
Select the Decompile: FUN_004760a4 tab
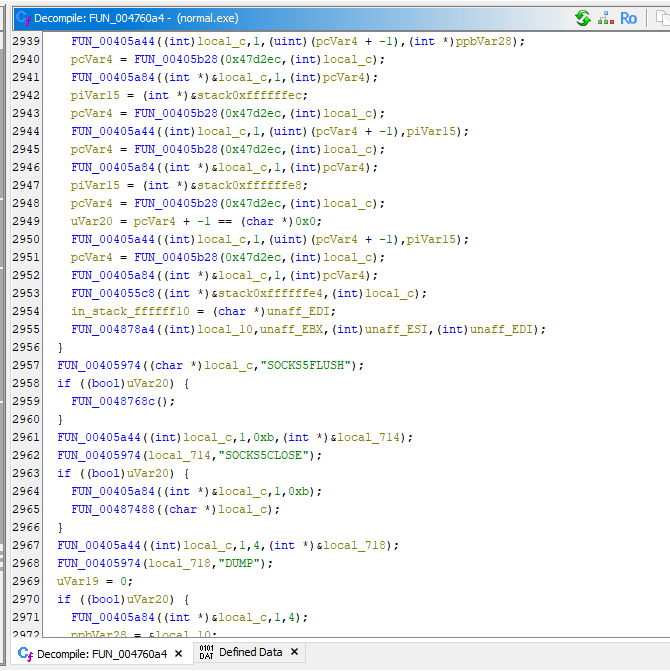coord(102,653)
